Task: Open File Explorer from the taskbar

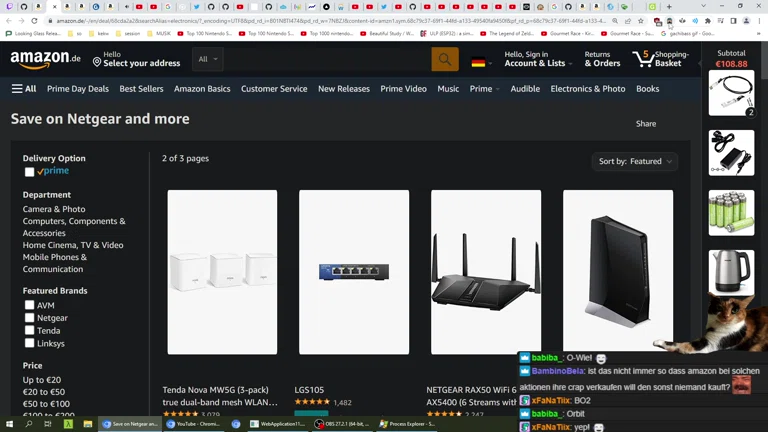Action: [88, 424]
